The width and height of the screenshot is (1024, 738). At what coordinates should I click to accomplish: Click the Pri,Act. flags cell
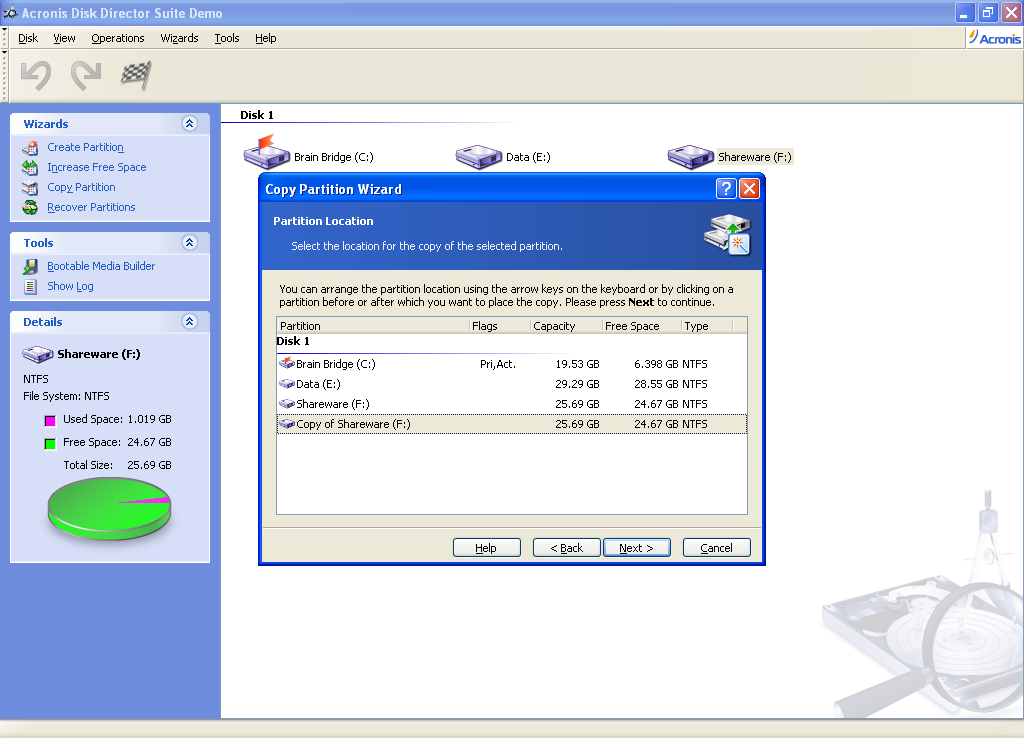click(x=498, y=364)
